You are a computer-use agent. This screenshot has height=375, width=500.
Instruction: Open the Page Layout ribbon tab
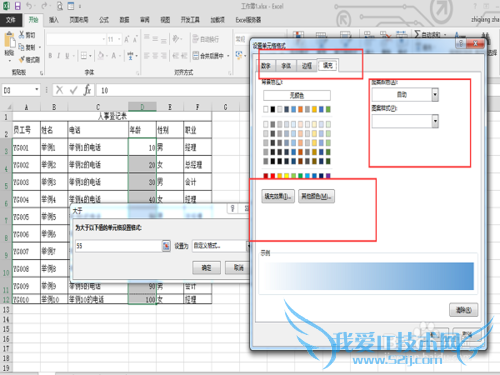(x=79, y=20)
